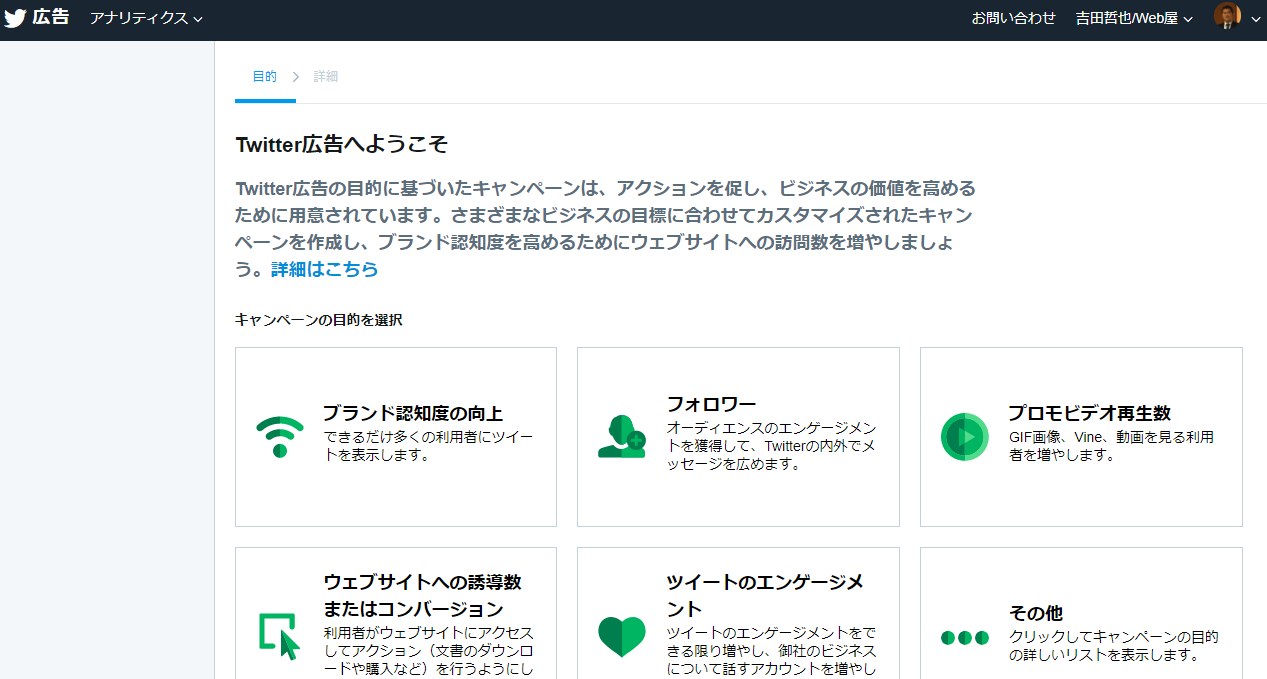Open the アナリティクス dropdown menu
Image resolution: width=1267 pixels, height=679 pixels.
[x=146, y=18]
